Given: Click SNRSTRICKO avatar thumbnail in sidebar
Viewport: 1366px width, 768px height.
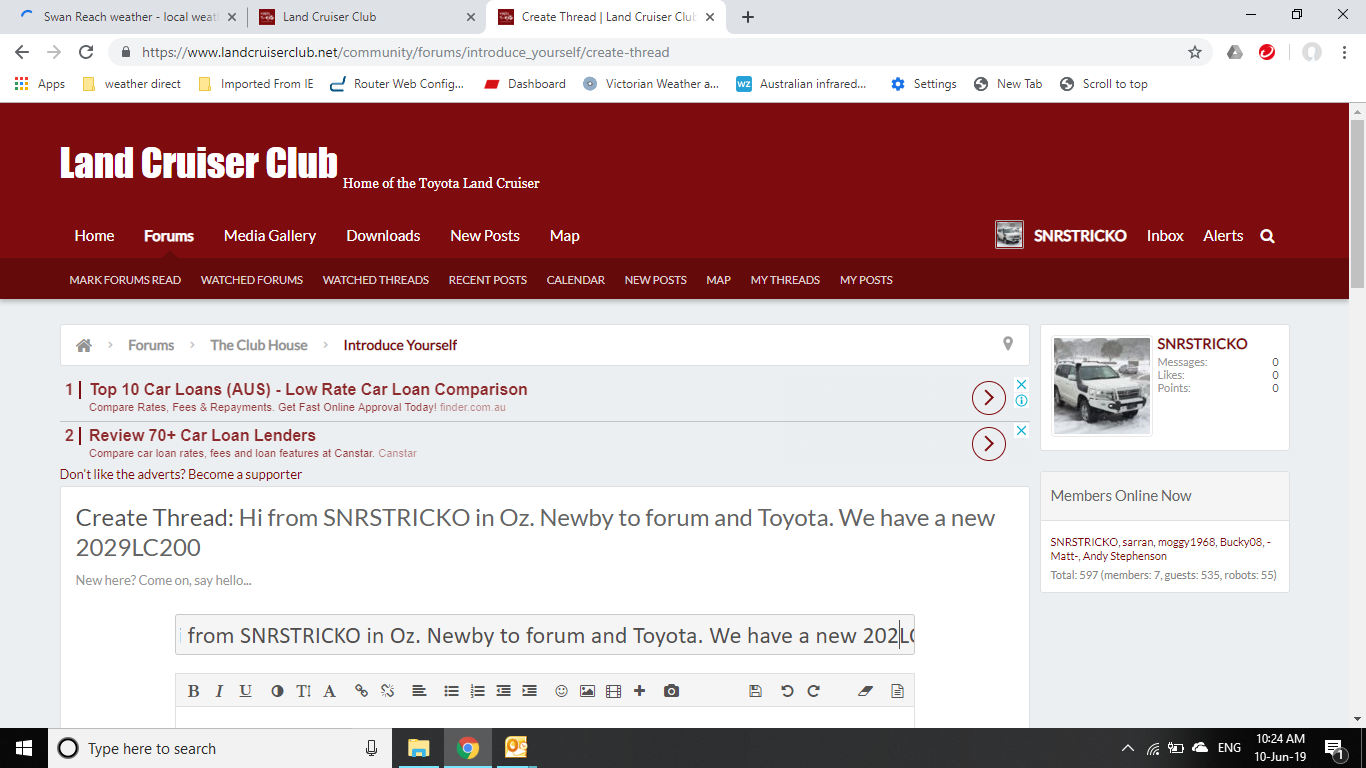Looking at the screenshot, I should (1102, 385).
